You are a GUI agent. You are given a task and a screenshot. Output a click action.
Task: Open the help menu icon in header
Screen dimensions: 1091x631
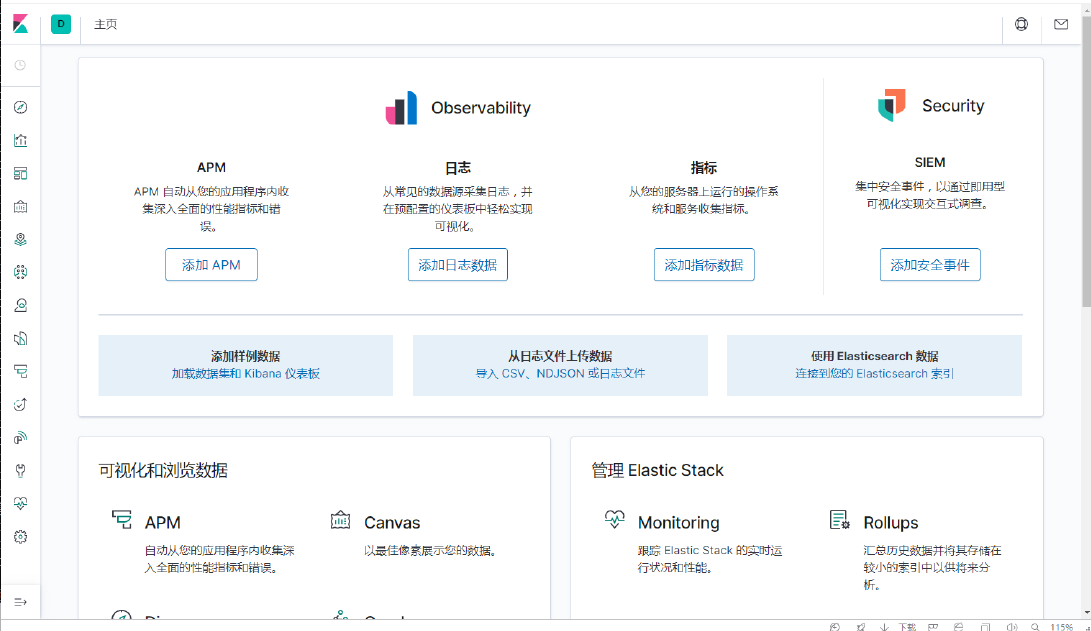1021,24
